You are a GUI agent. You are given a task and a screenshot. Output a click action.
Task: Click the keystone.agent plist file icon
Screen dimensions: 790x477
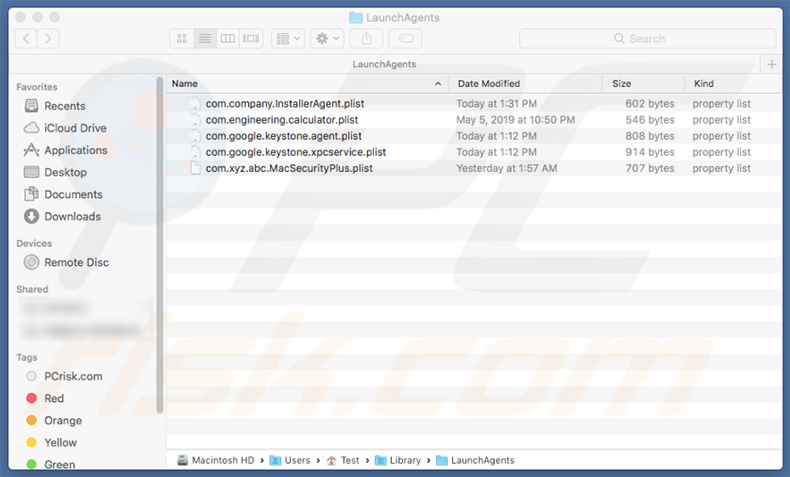(x=195, y=136)
